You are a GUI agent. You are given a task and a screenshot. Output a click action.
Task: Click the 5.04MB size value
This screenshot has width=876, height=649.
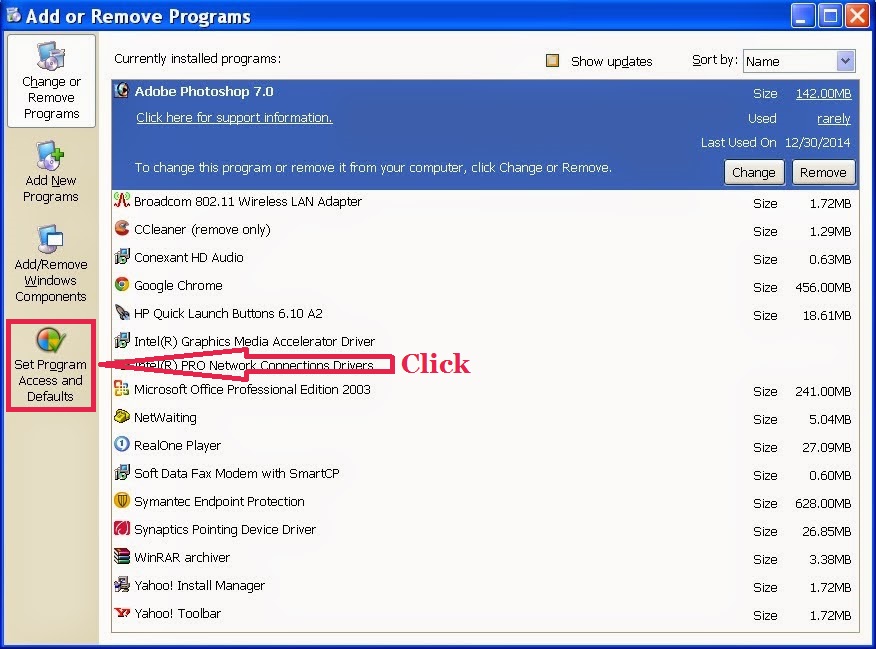830,420
